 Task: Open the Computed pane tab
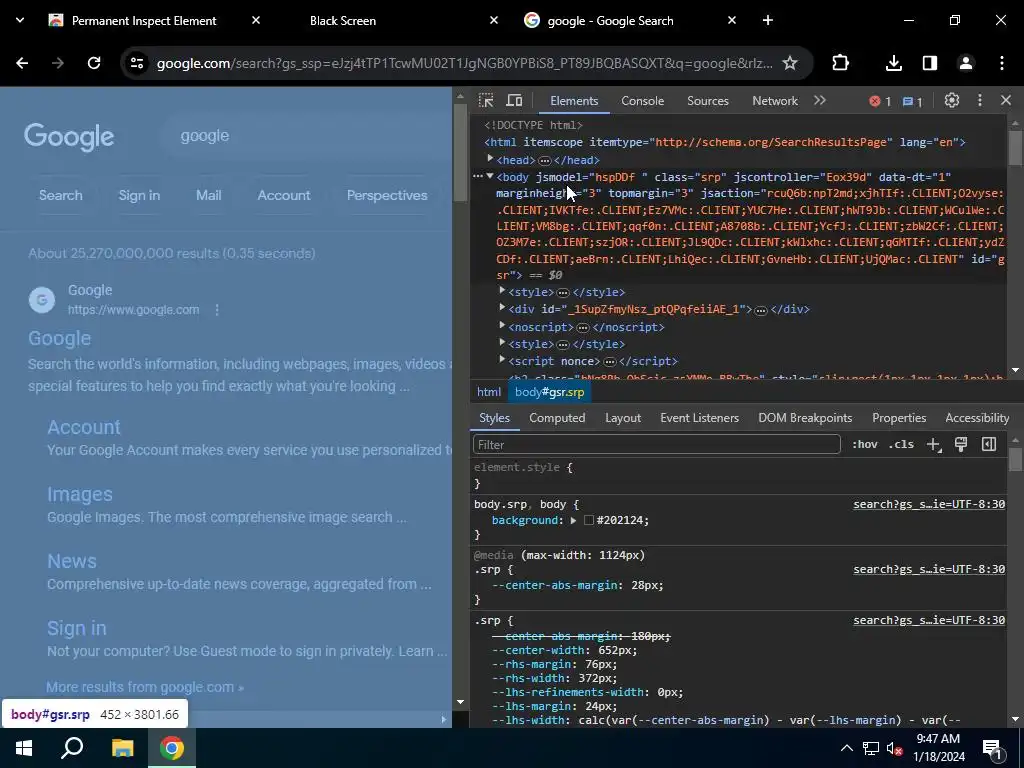557,418
